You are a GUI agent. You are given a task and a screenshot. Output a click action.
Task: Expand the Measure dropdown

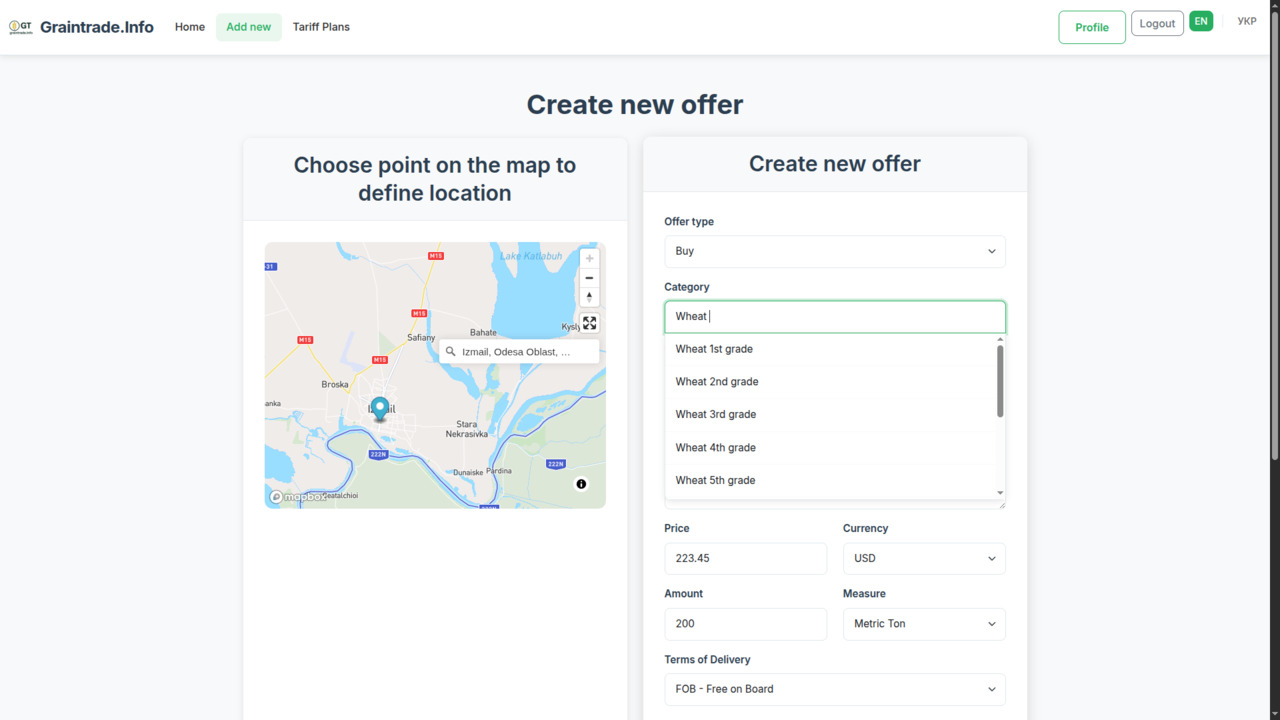tap(923, 624)
